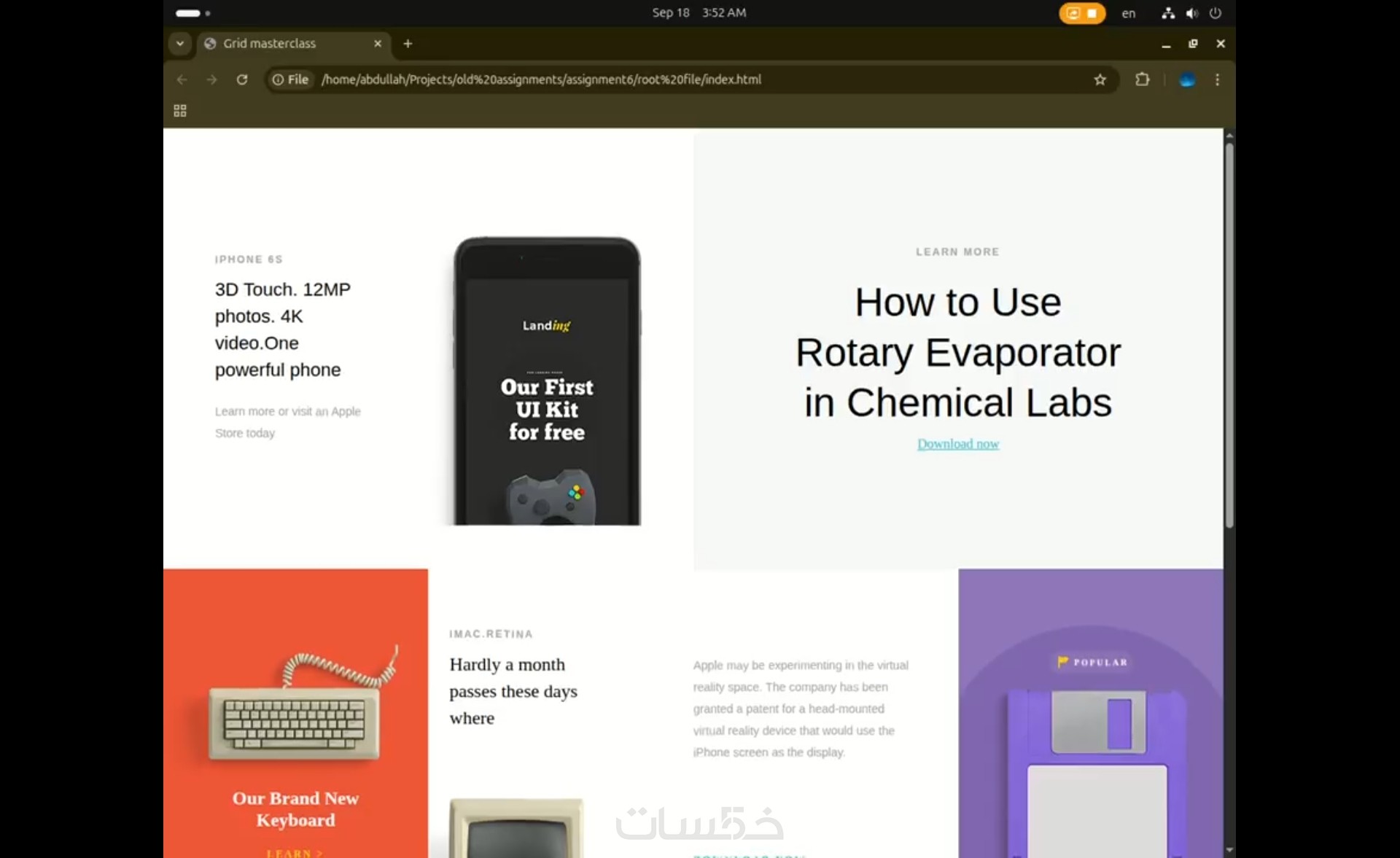1400x858 pixels.
Task: Click the phone mockup image
Action: pos(547,381)
